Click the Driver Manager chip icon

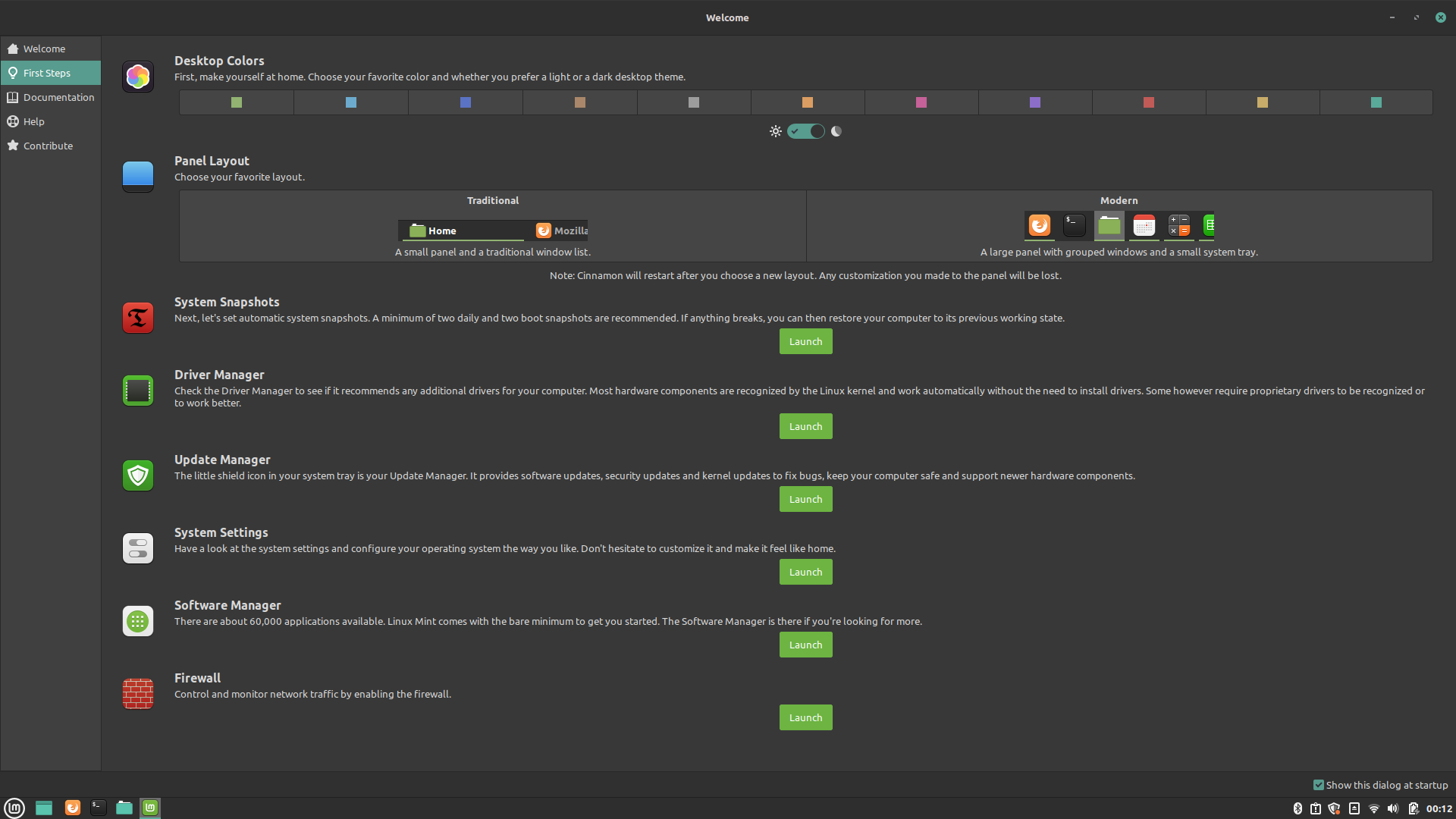click(137, 391)
